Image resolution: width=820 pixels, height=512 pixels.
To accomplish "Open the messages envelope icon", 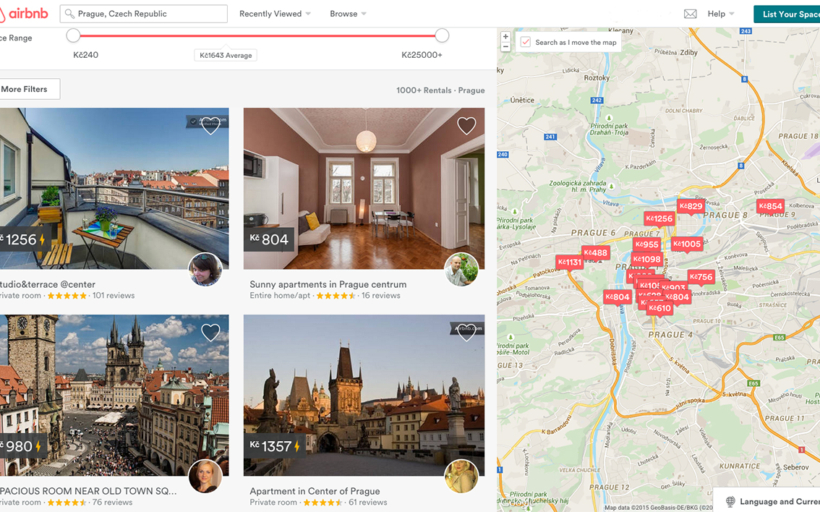I will coord(690,14).
